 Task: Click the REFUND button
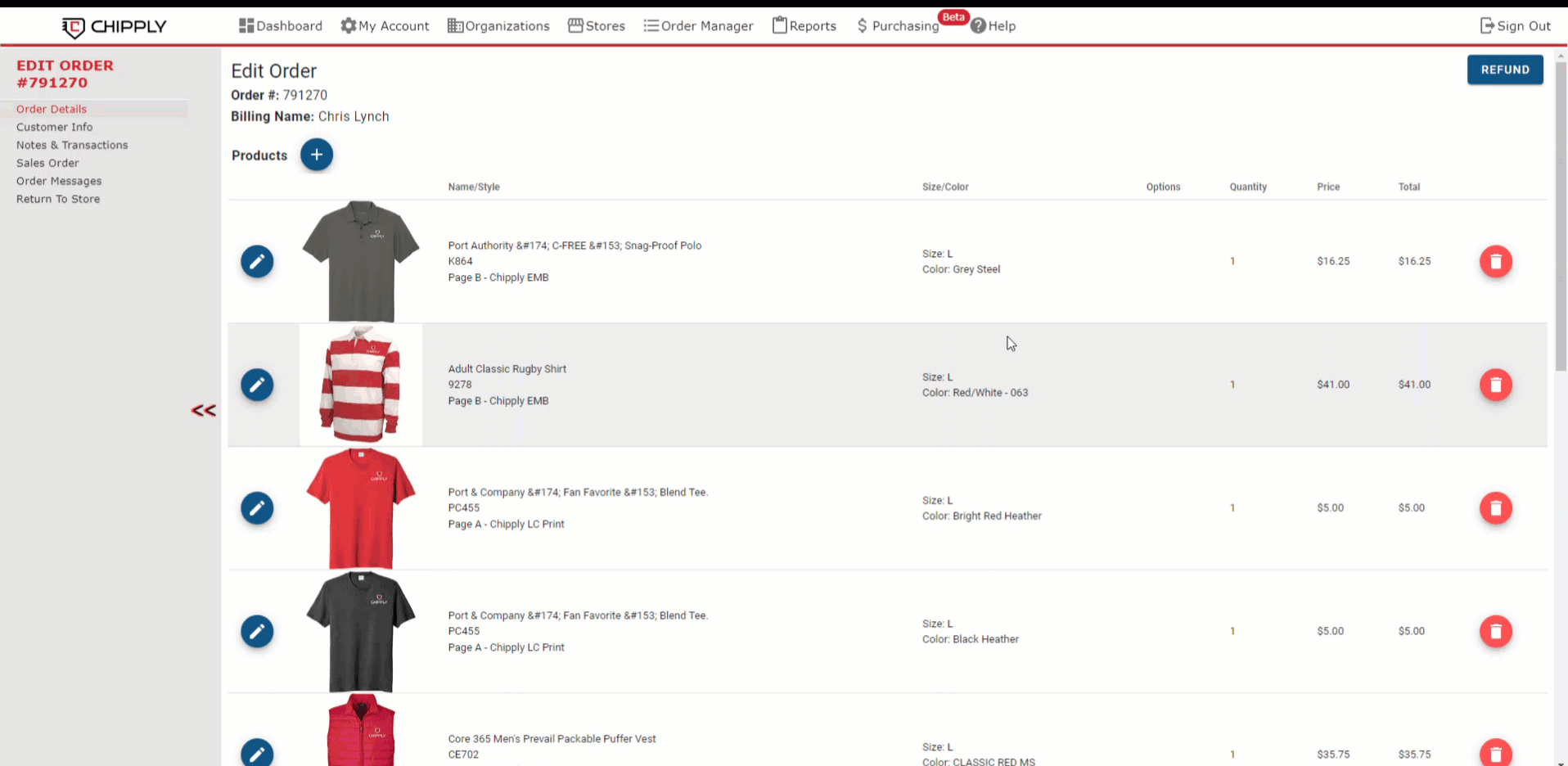[1505, 70]
